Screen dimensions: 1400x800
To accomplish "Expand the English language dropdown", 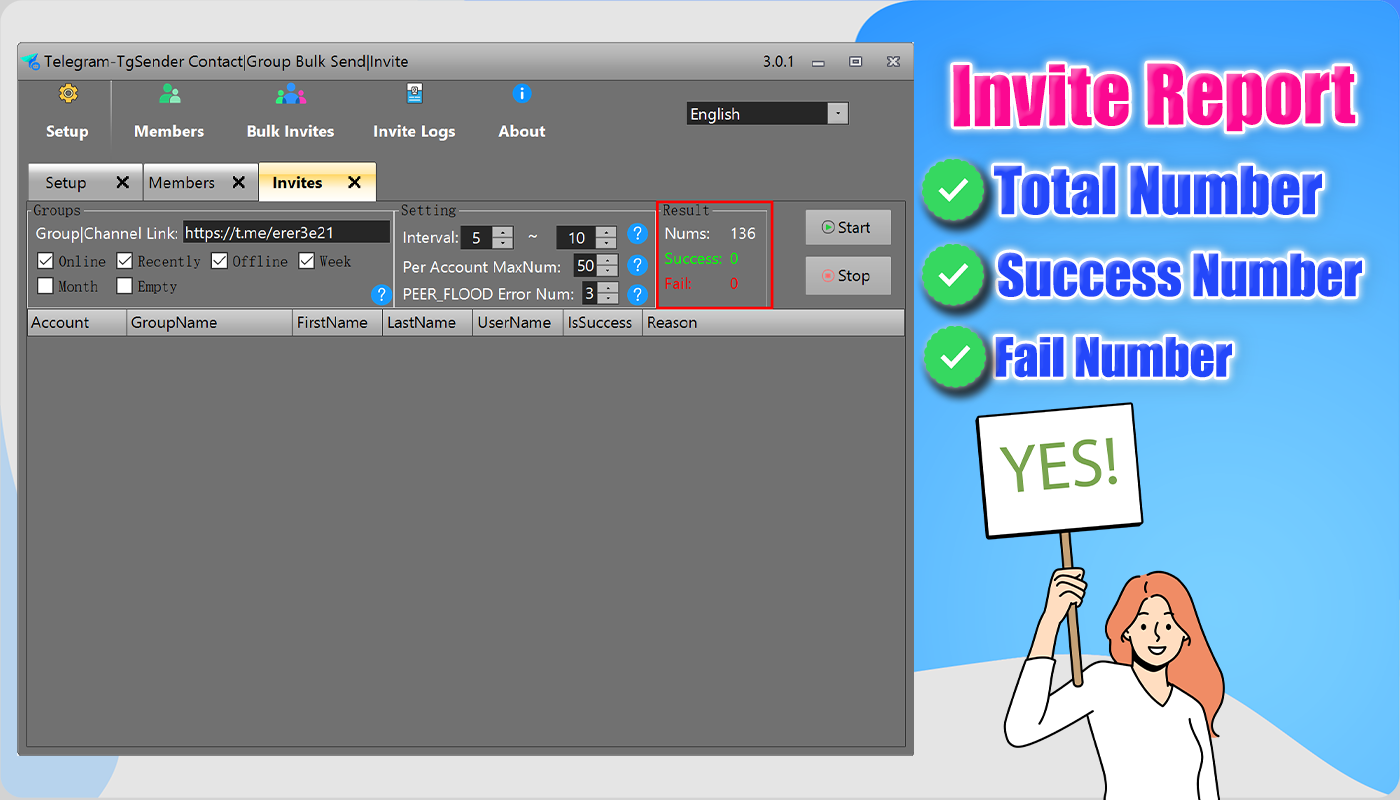I will tap(837, 114).
